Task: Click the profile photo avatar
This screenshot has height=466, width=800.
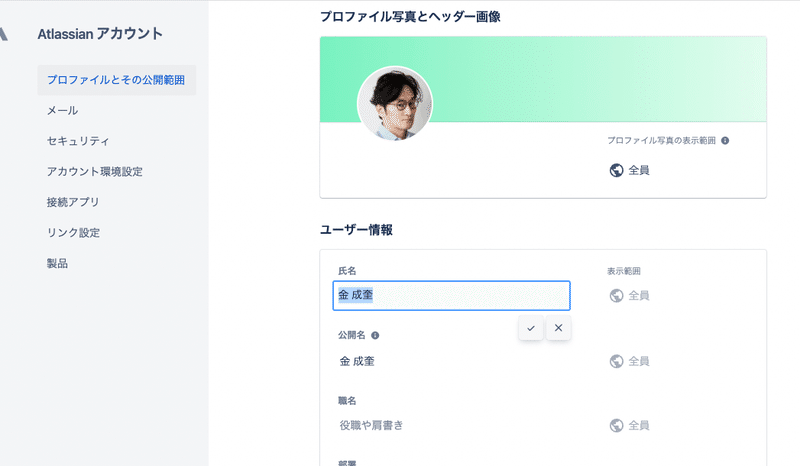Action: (395, 104)
